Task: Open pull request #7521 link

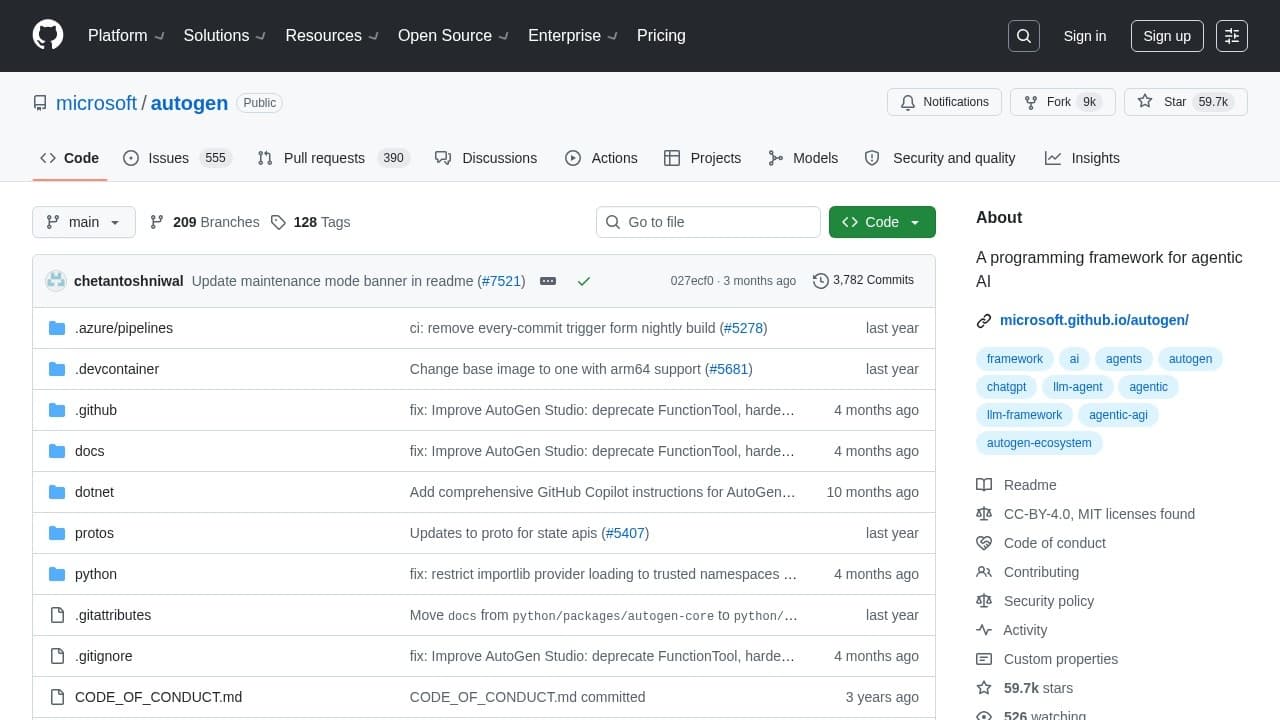Action: [502, 281]
